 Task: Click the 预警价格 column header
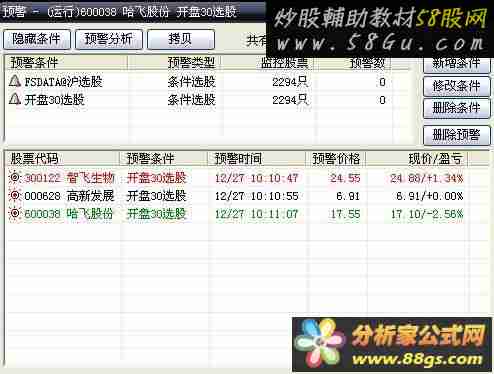point(336,158)
